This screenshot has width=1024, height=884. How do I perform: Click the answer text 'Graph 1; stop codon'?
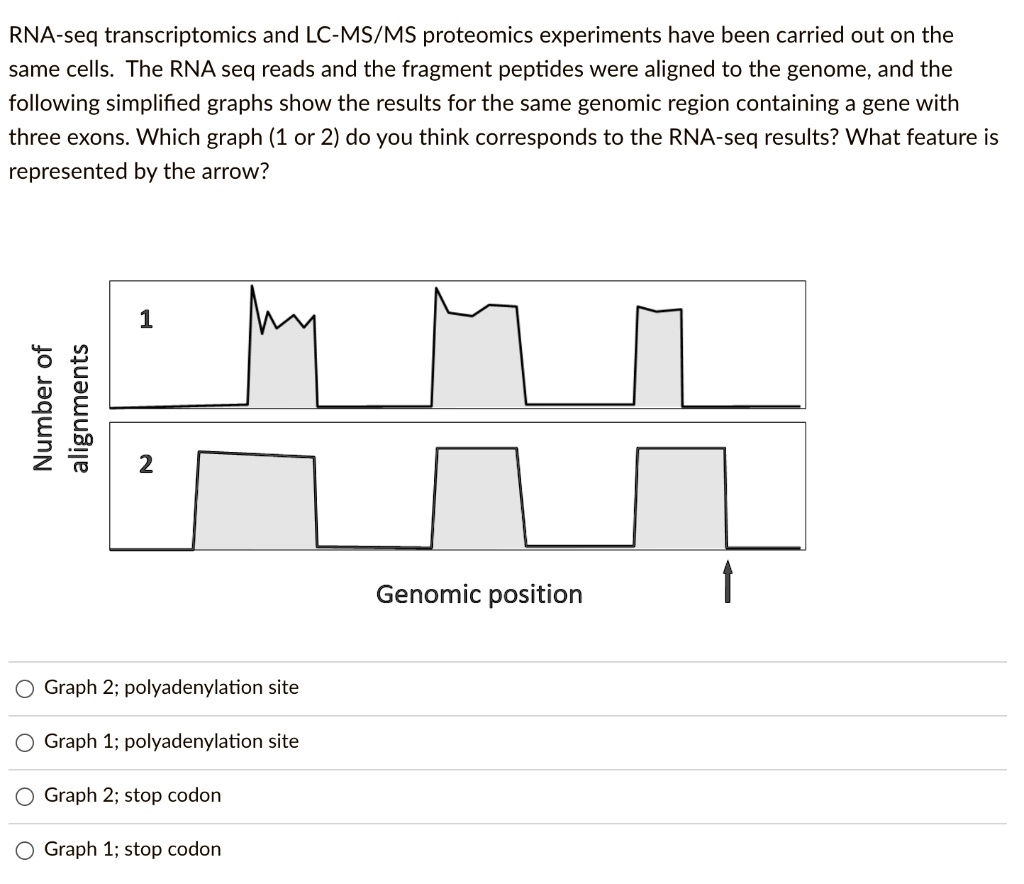point(134,849)
